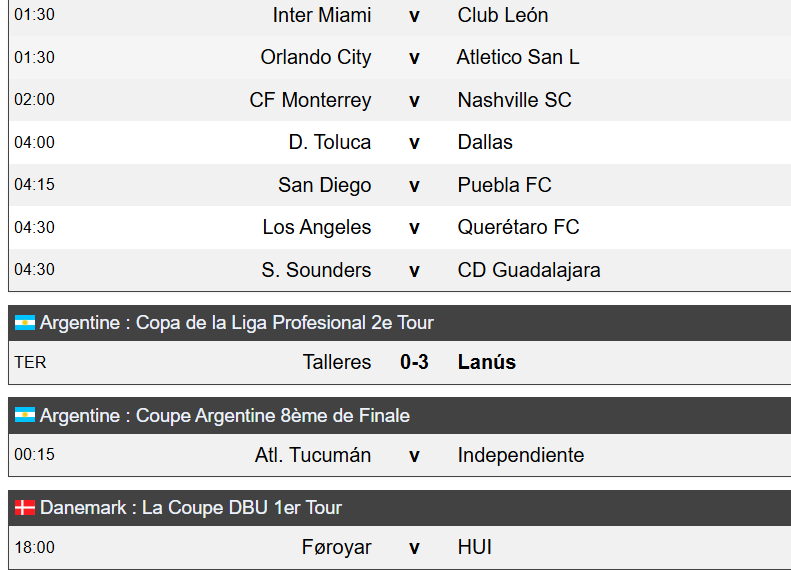Click the winning team Lanús
Image resolution: width=791 pixels, height=570 pixels.
[x=487, y=362]
